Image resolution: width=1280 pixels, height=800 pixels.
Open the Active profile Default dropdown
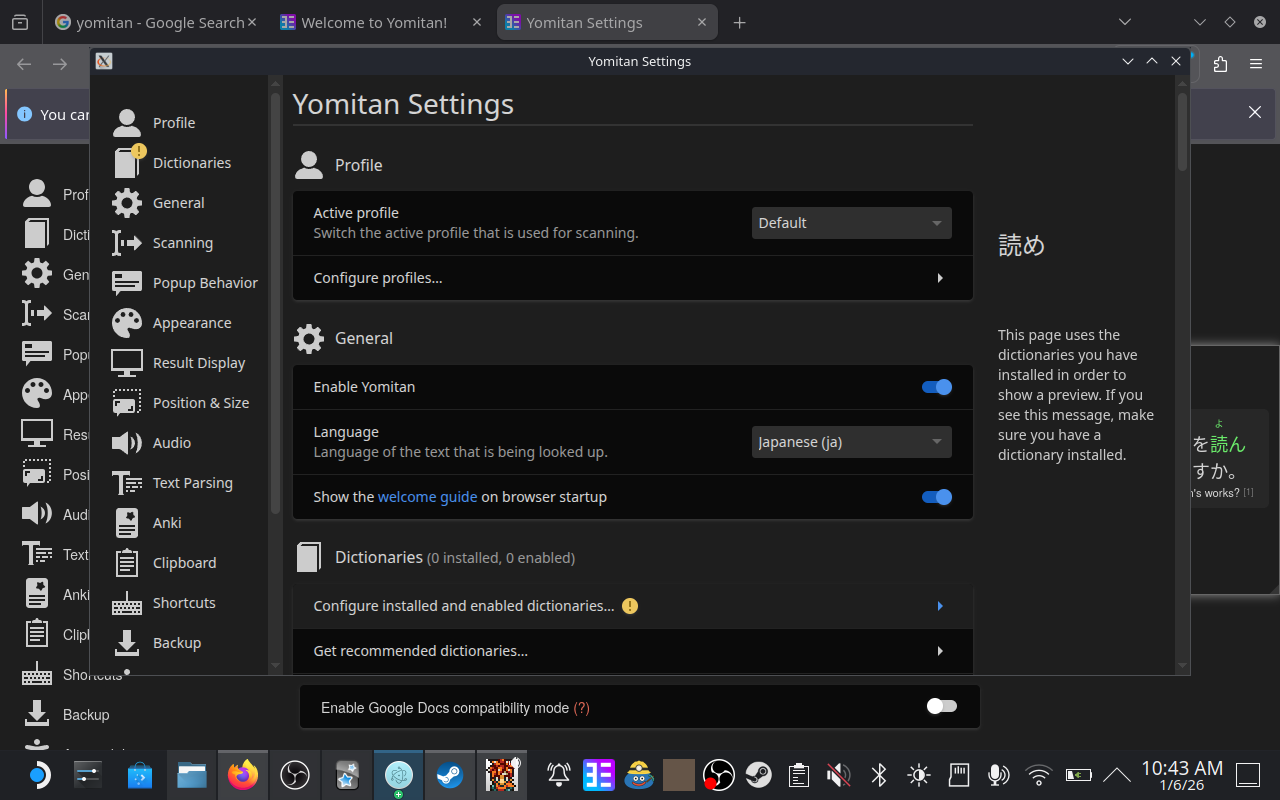point(851,223)
